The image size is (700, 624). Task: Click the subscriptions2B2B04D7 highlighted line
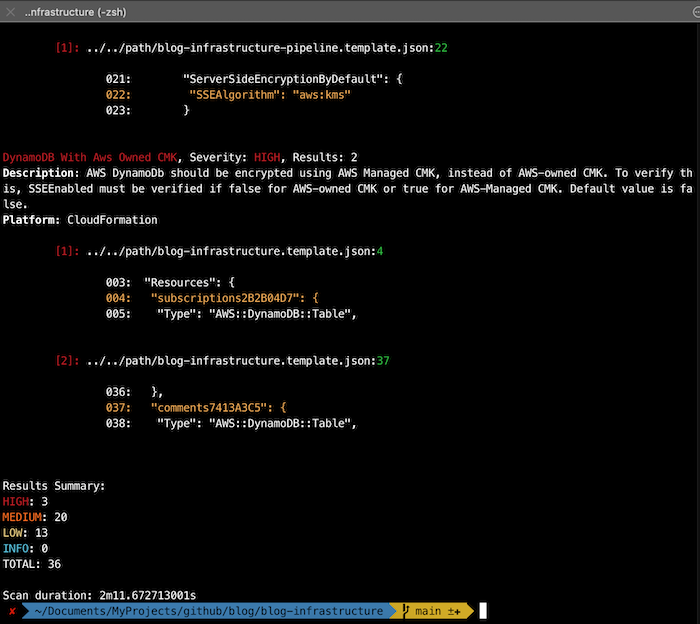tap(212, 298)
